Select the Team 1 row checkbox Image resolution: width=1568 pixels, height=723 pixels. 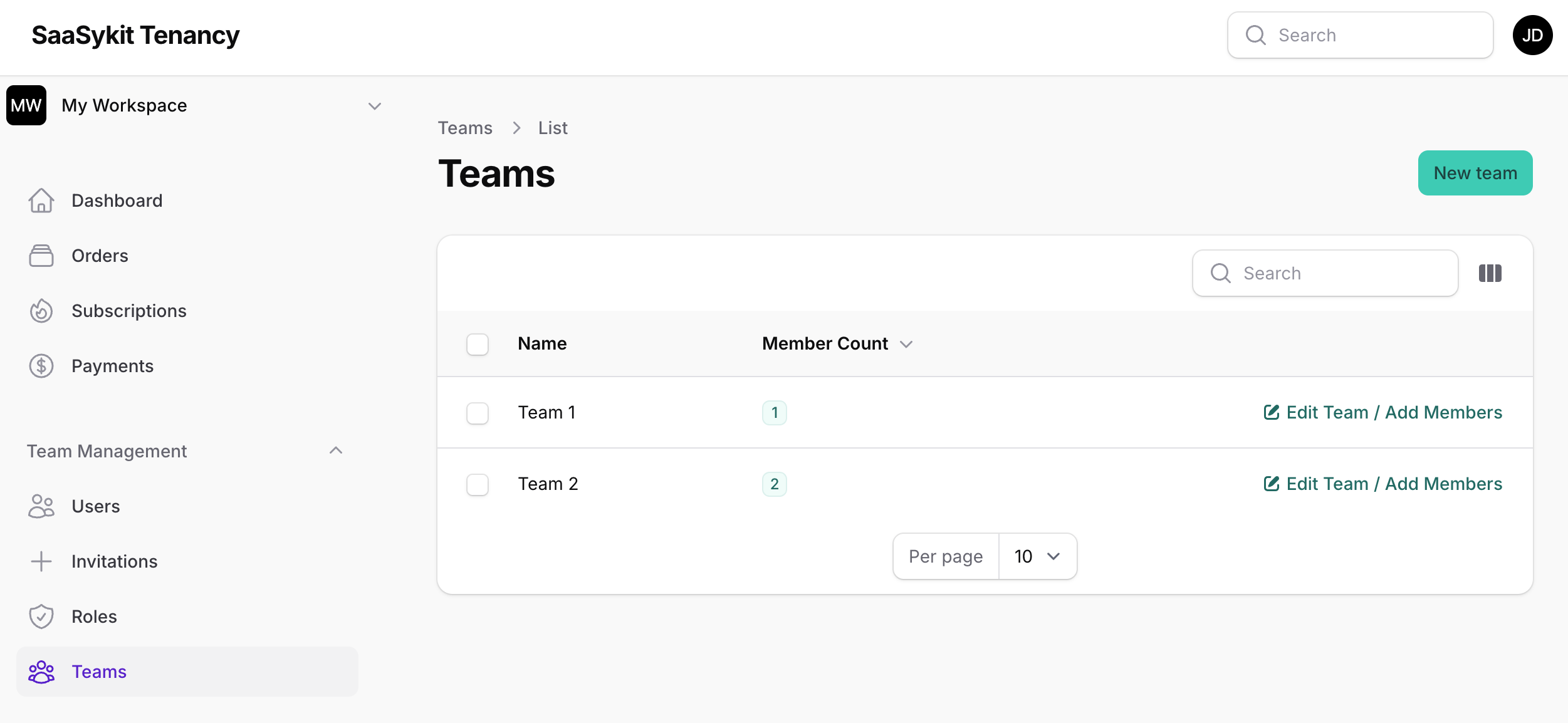pos(478,413)
